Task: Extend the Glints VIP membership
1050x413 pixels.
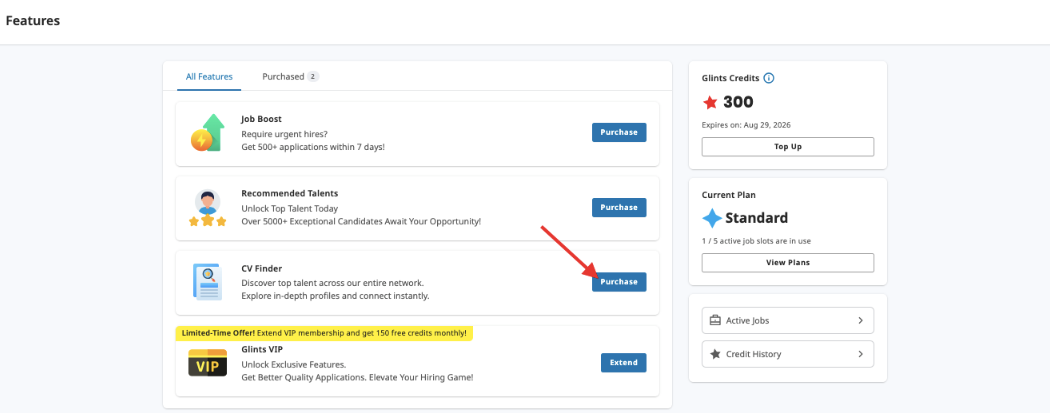Action: tap(623, 363)
